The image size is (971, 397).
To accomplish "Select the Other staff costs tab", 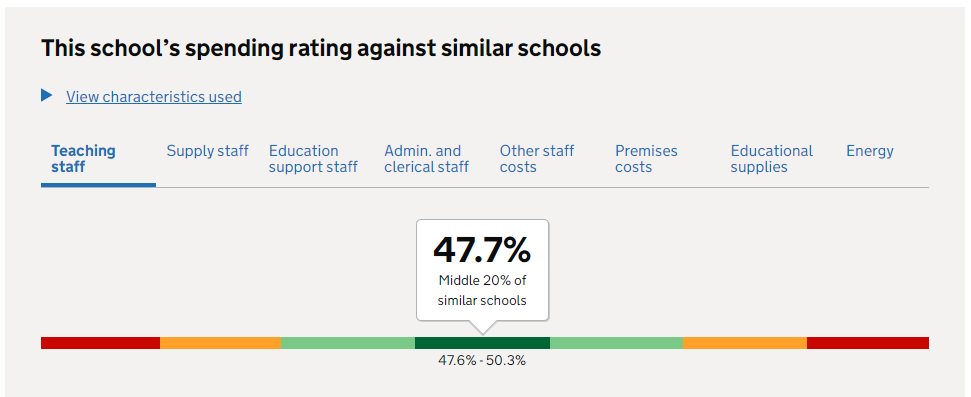I will 537,159.
